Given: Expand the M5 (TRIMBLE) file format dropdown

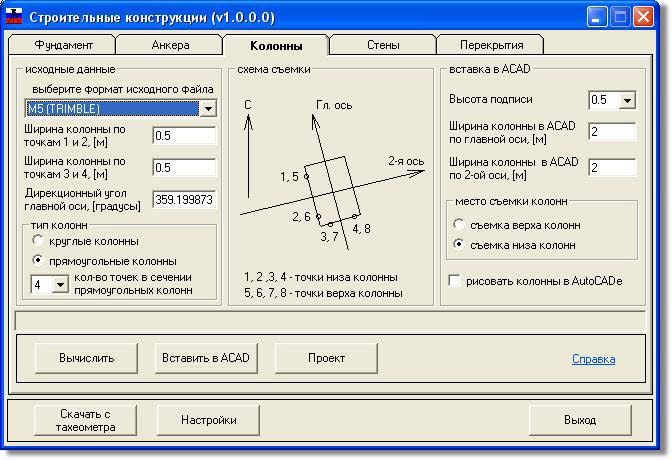Looking at the screenshot, I should pyautogui.click(x=208, y=108).
